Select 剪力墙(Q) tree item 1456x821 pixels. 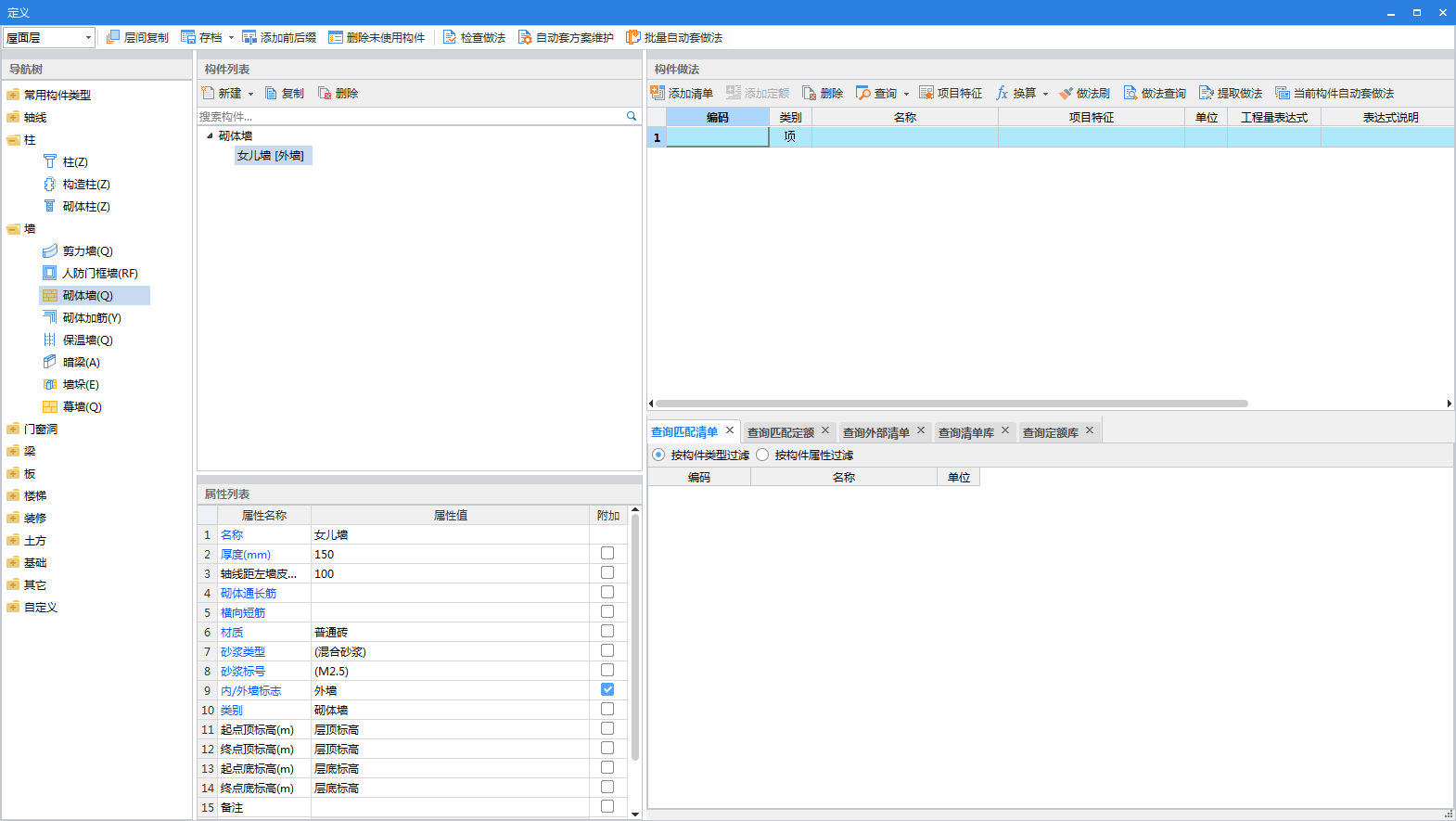tap(87, 250)
